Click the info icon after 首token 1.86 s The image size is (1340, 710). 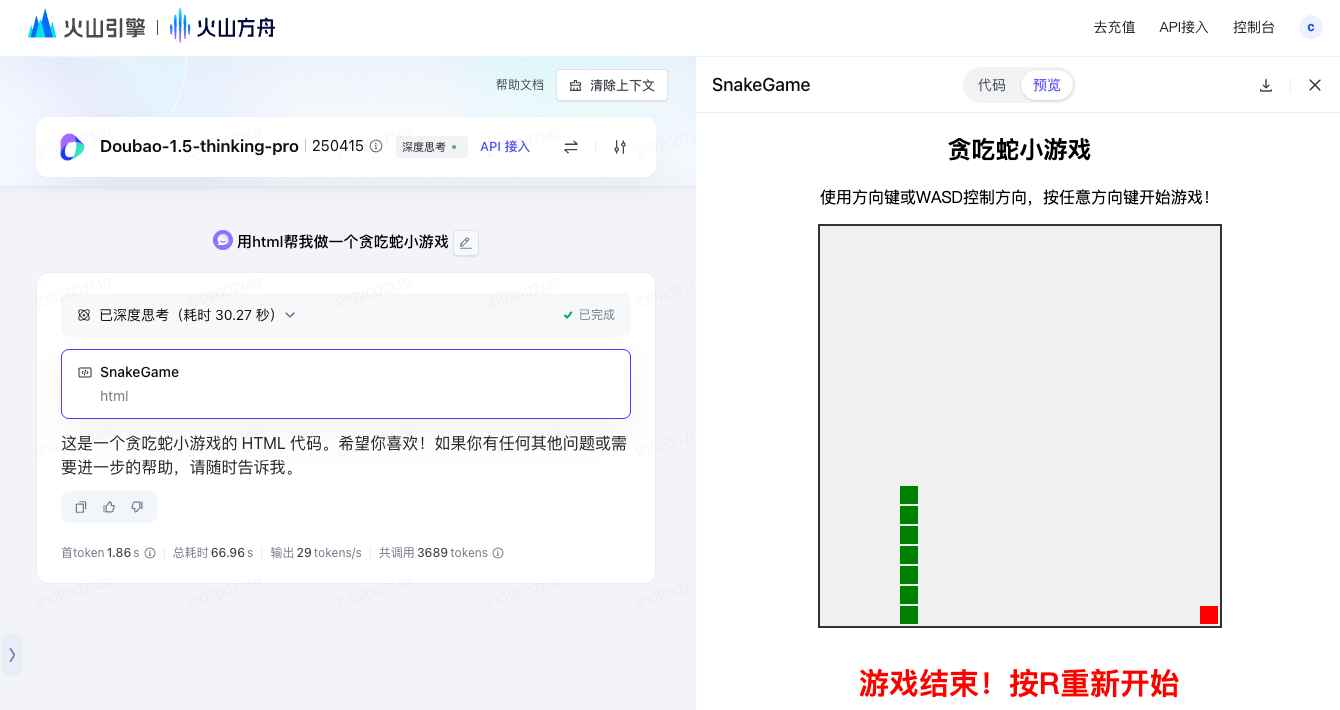point(150,553)
